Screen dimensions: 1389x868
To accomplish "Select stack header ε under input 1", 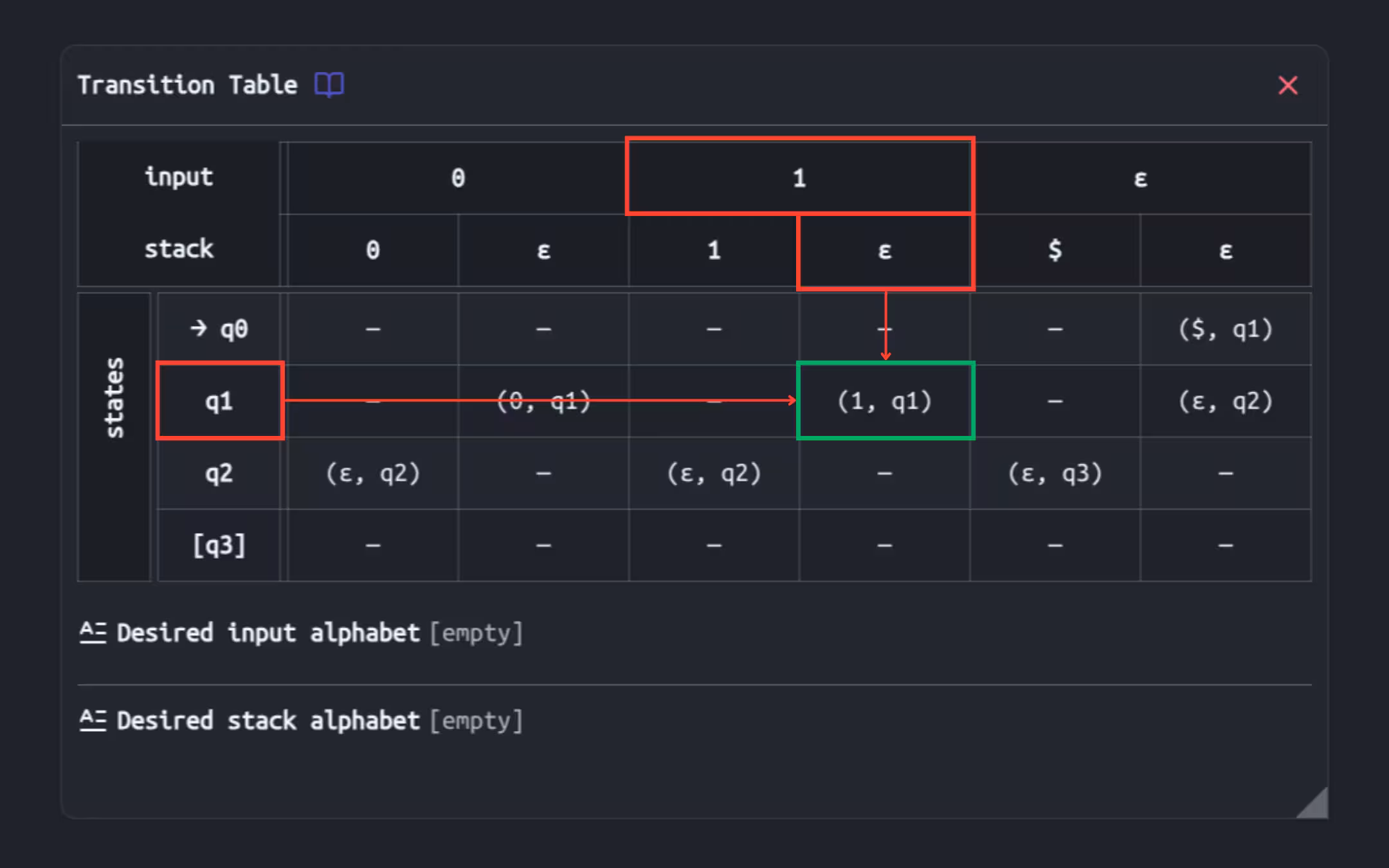I will (885, 250).
